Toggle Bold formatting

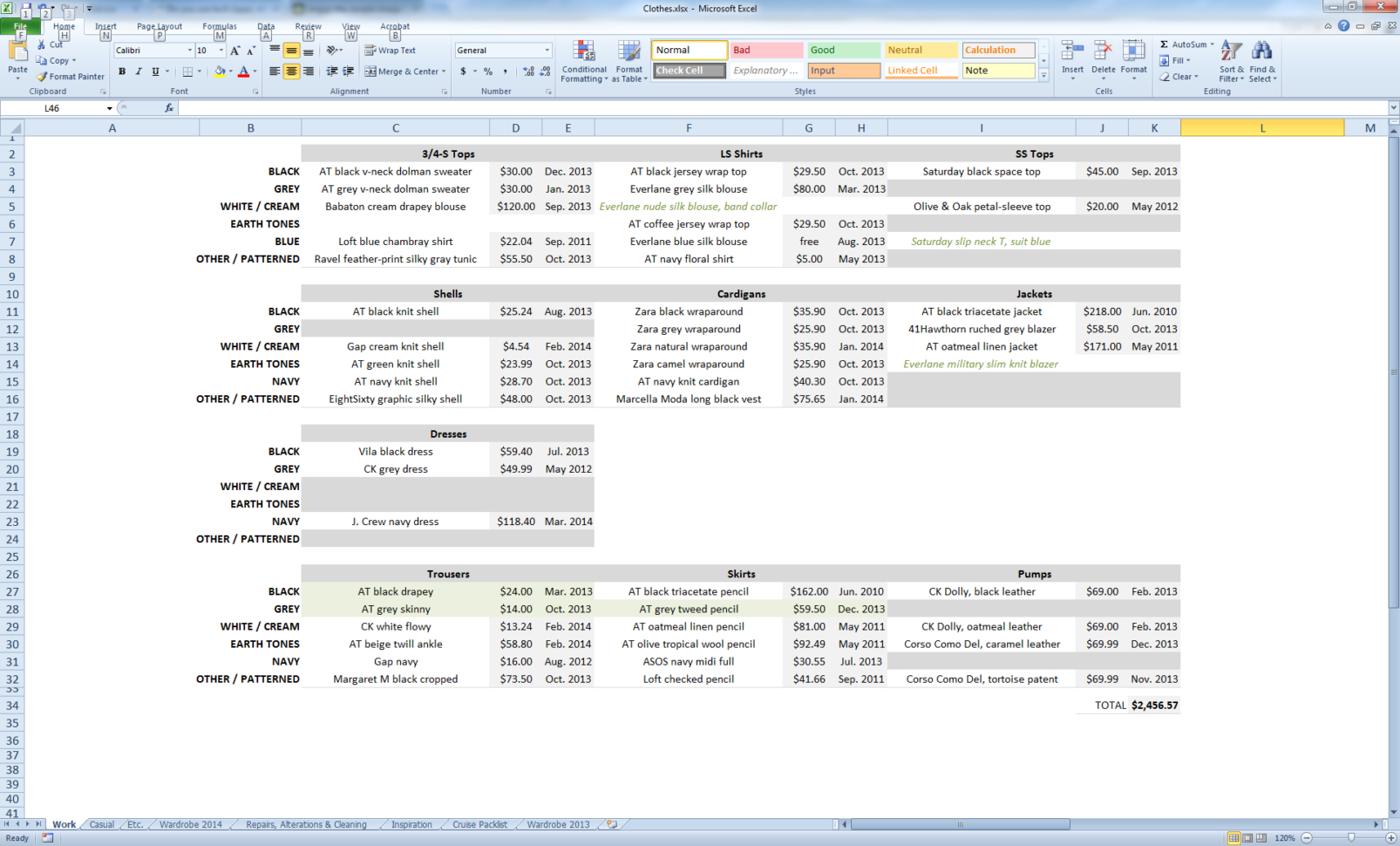pyautogui.click(x=122, y=72)
